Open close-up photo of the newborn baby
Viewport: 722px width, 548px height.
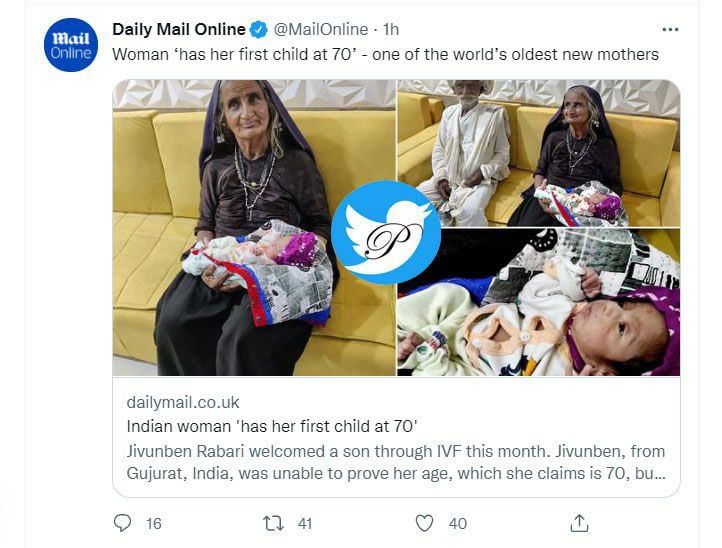(560, 305)
